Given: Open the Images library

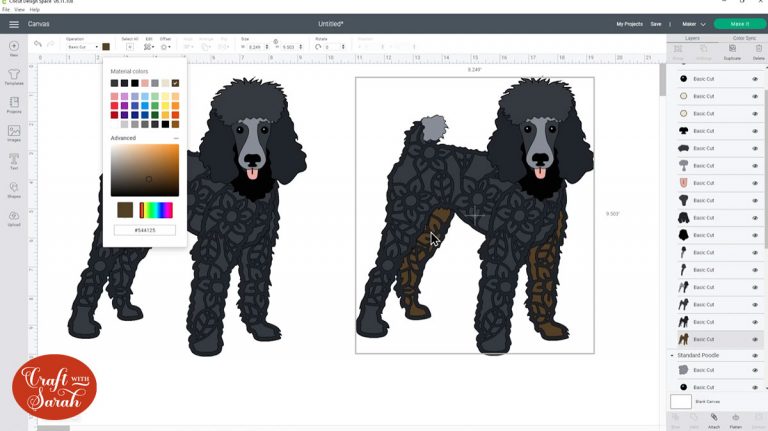Looking at the screenshot, I should click(14, 133).
